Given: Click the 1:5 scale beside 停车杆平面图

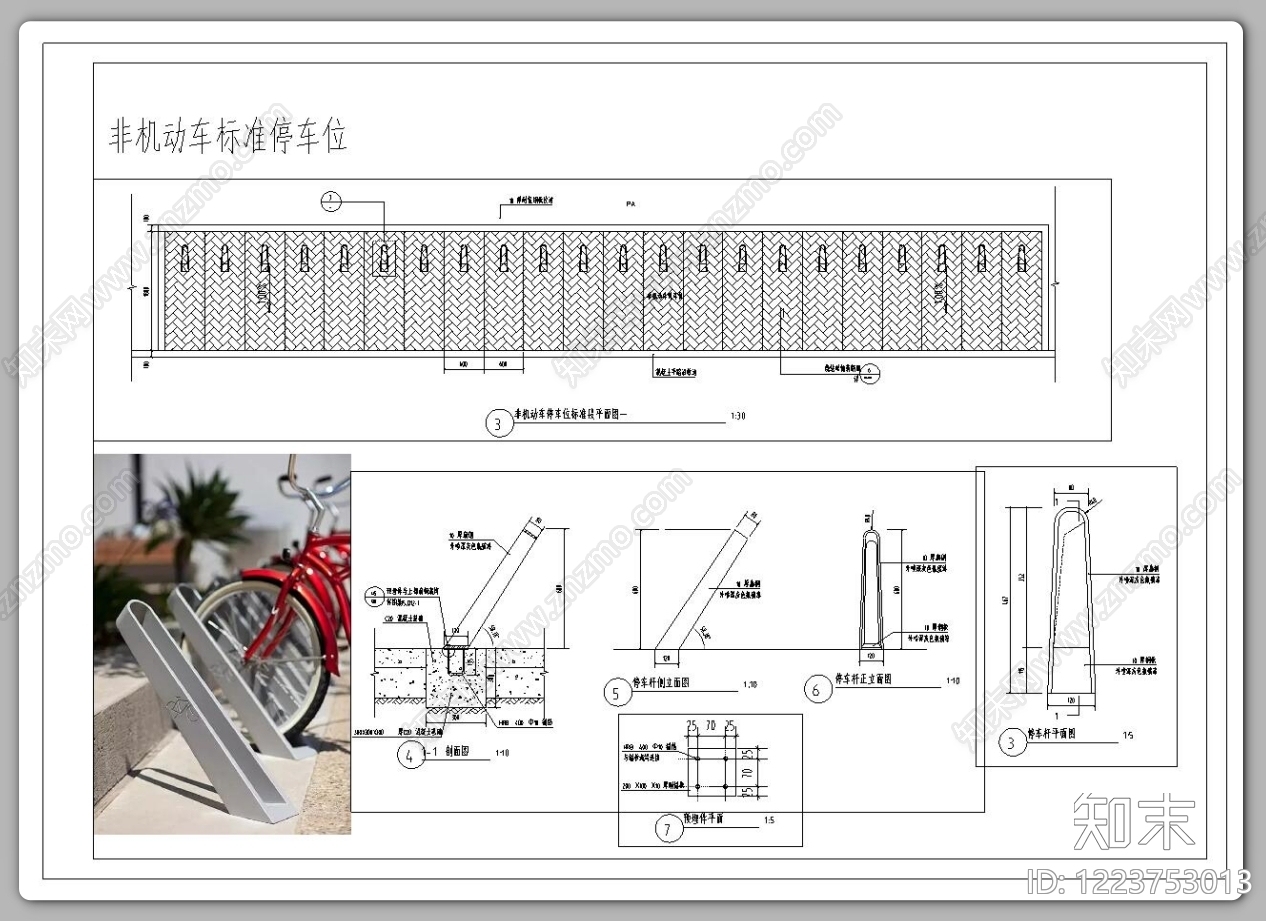Looking at the screenshot, I should click(1128, 736).
